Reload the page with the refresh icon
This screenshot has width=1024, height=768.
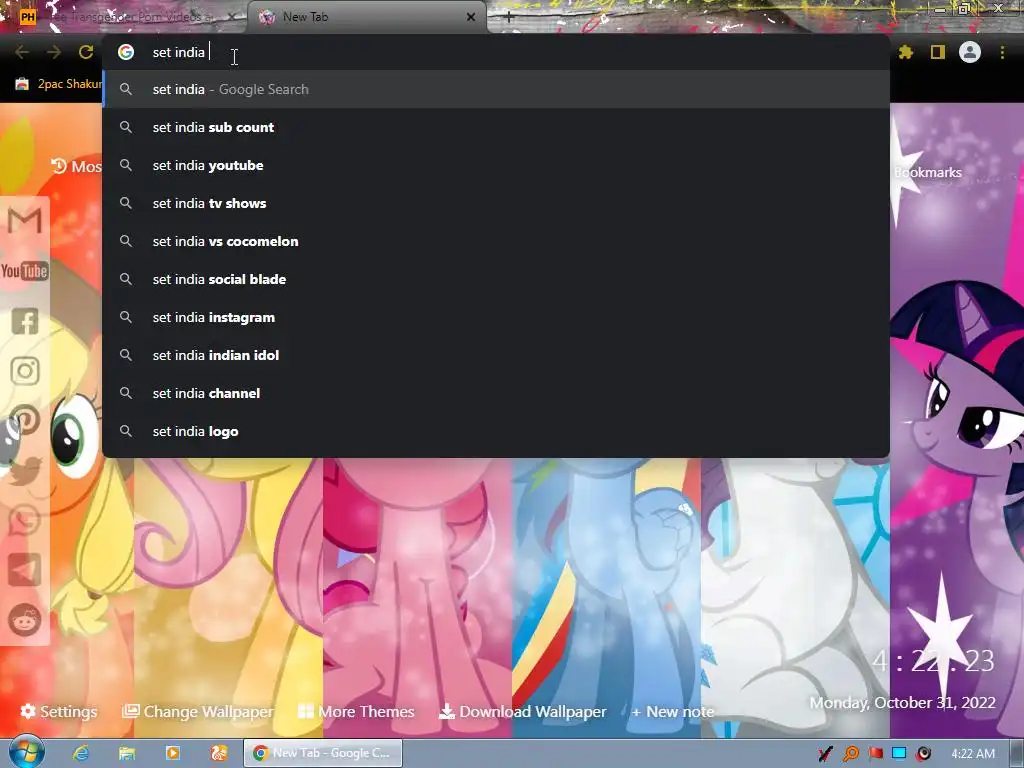[x=86, y=52]
